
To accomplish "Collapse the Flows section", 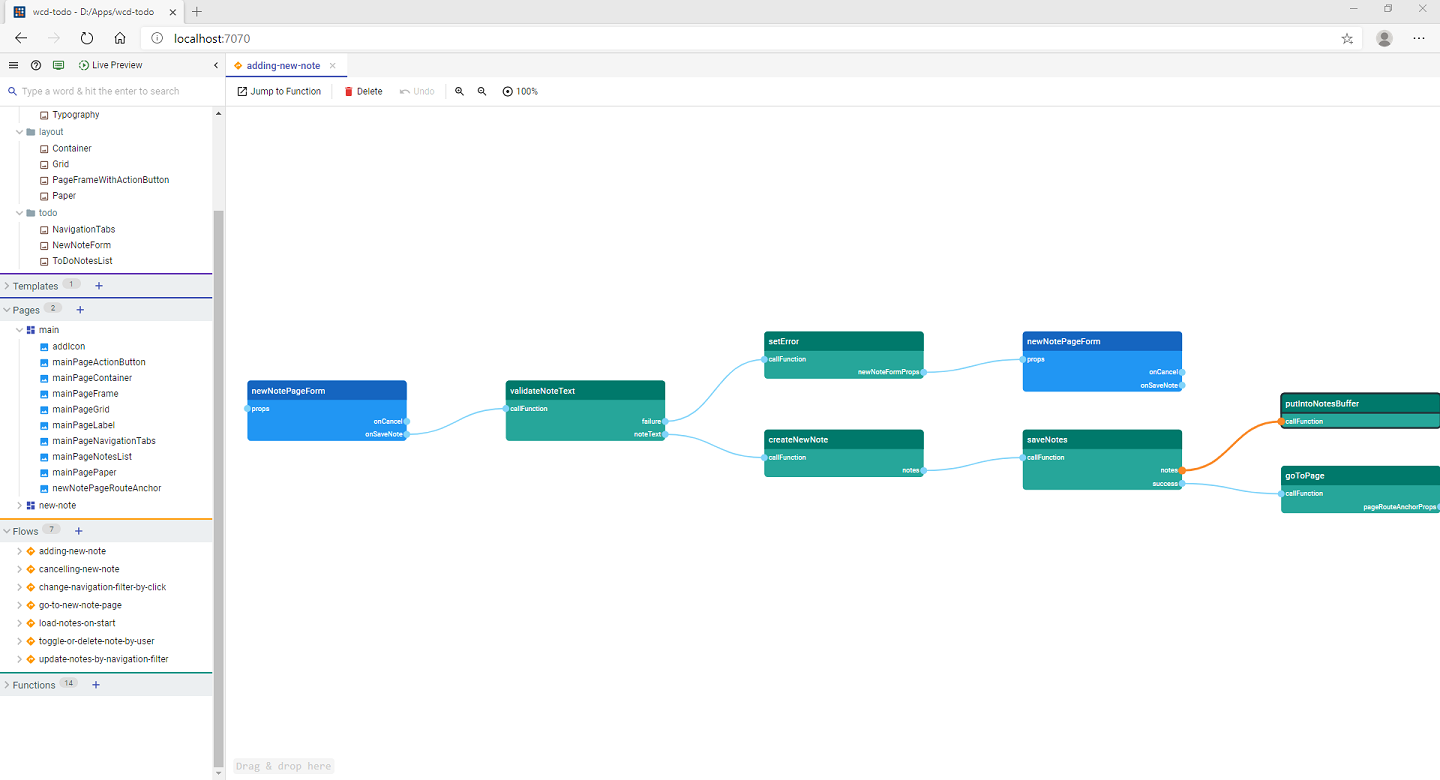I will point(7,531).
